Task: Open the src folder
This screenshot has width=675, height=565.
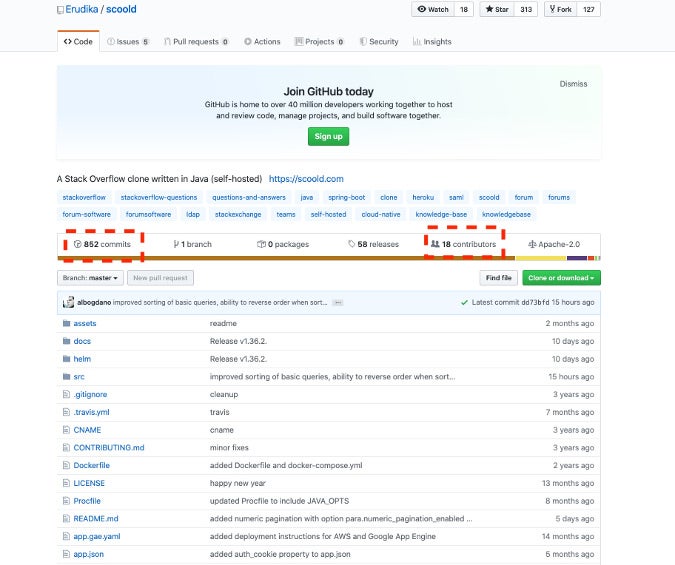Action: pyautogui.click(x=79, y=377)
